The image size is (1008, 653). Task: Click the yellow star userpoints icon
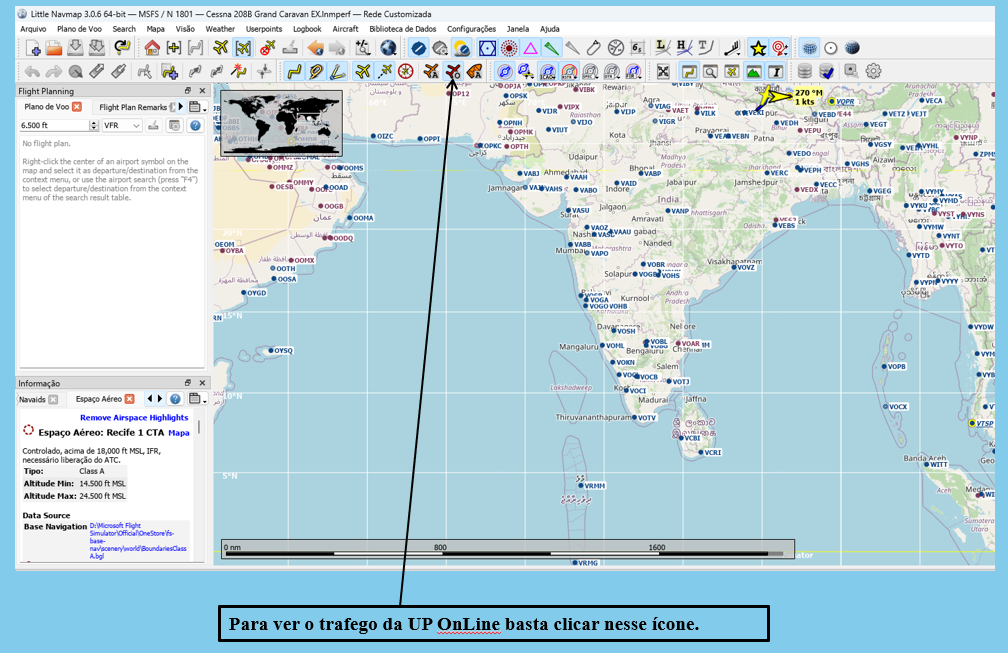pos(758,48)
